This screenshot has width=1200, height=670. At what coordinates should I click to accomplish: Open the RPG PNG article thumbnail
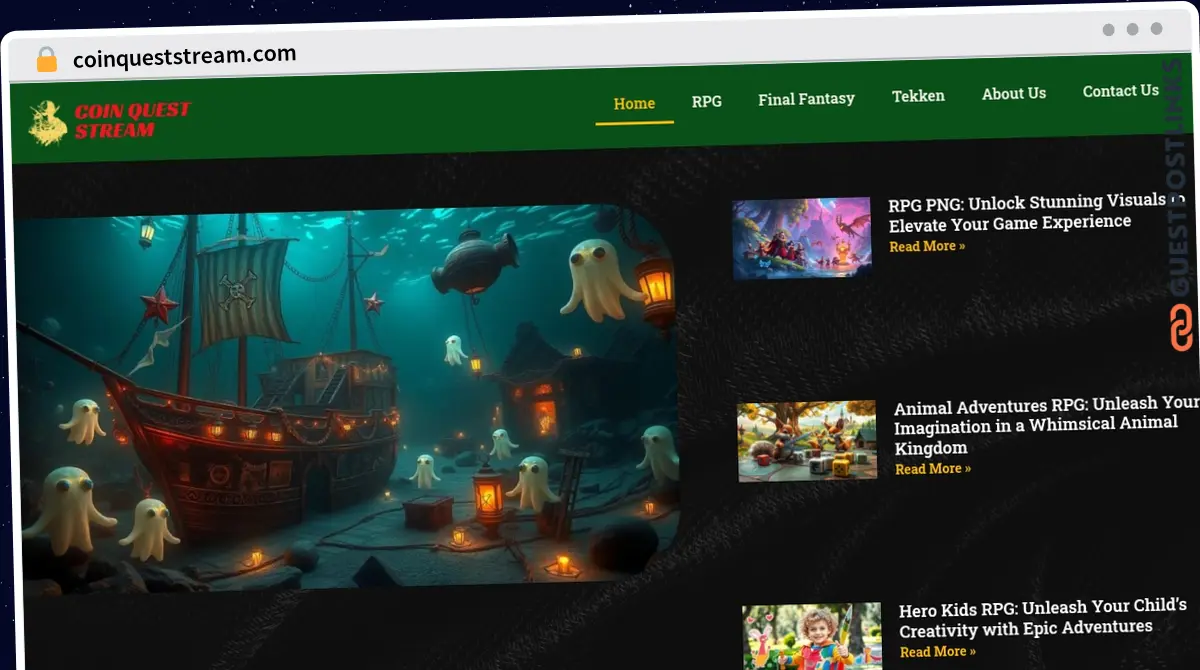click(802, 238)
